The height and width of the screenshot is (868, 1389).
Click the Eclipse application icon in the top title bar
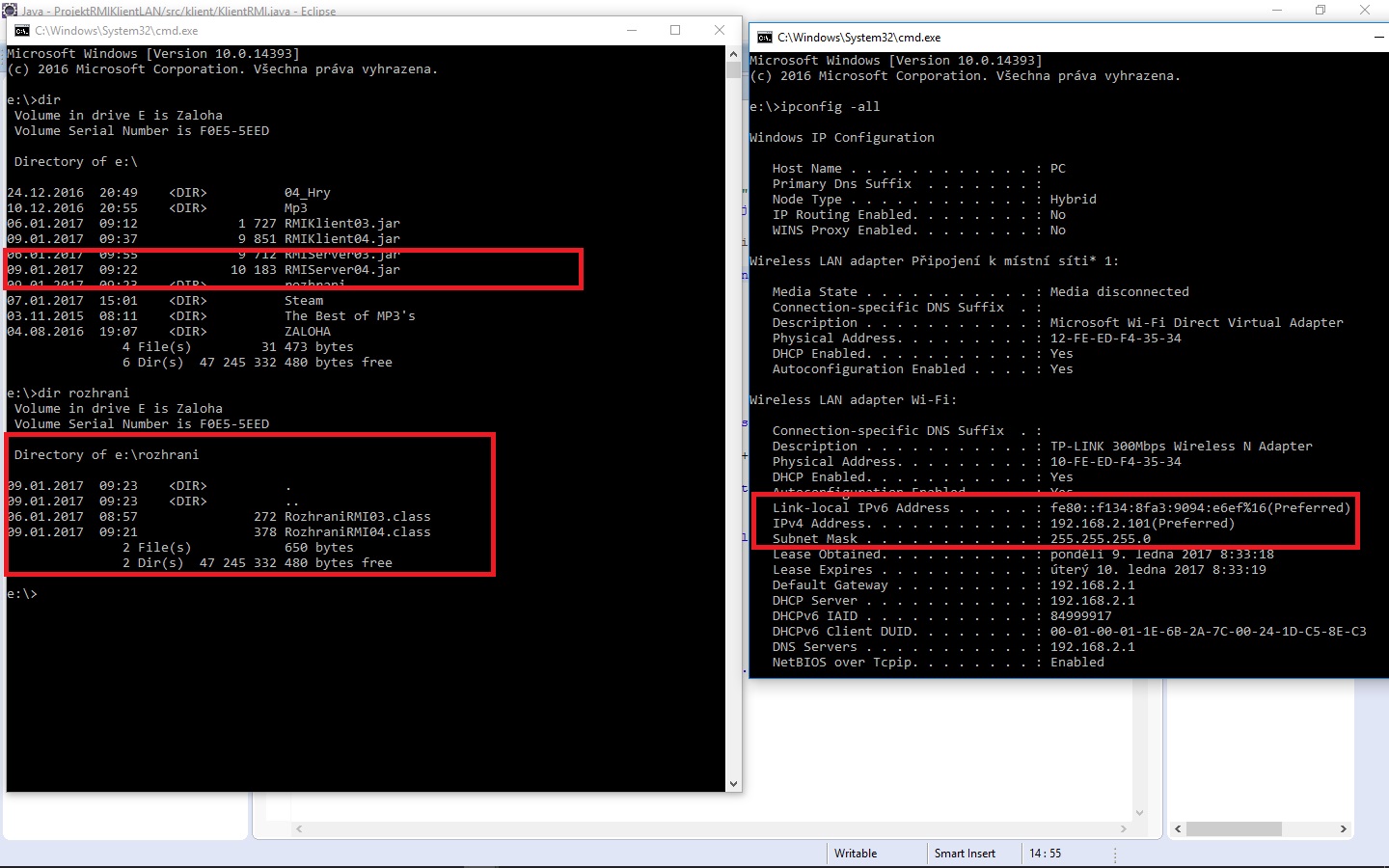(x=10, y=10)
